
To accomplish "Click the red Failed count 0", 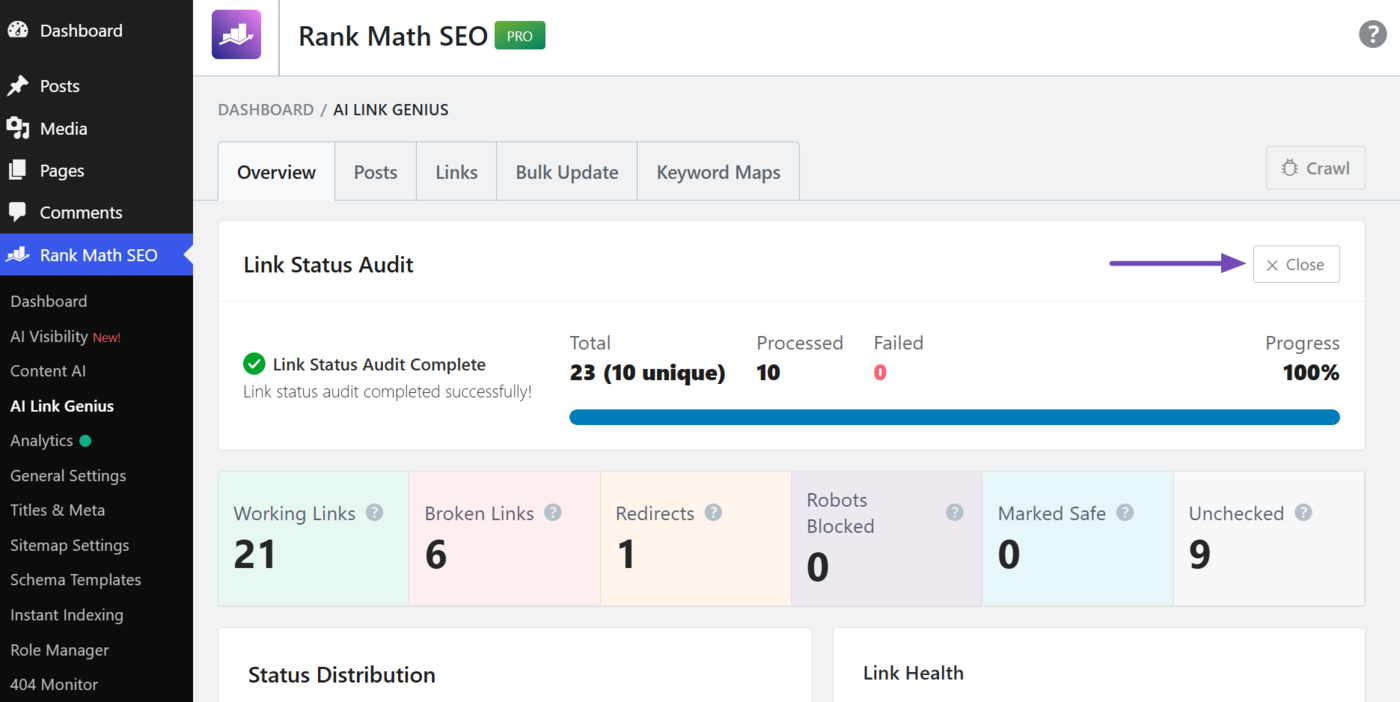I will [880, 373].
